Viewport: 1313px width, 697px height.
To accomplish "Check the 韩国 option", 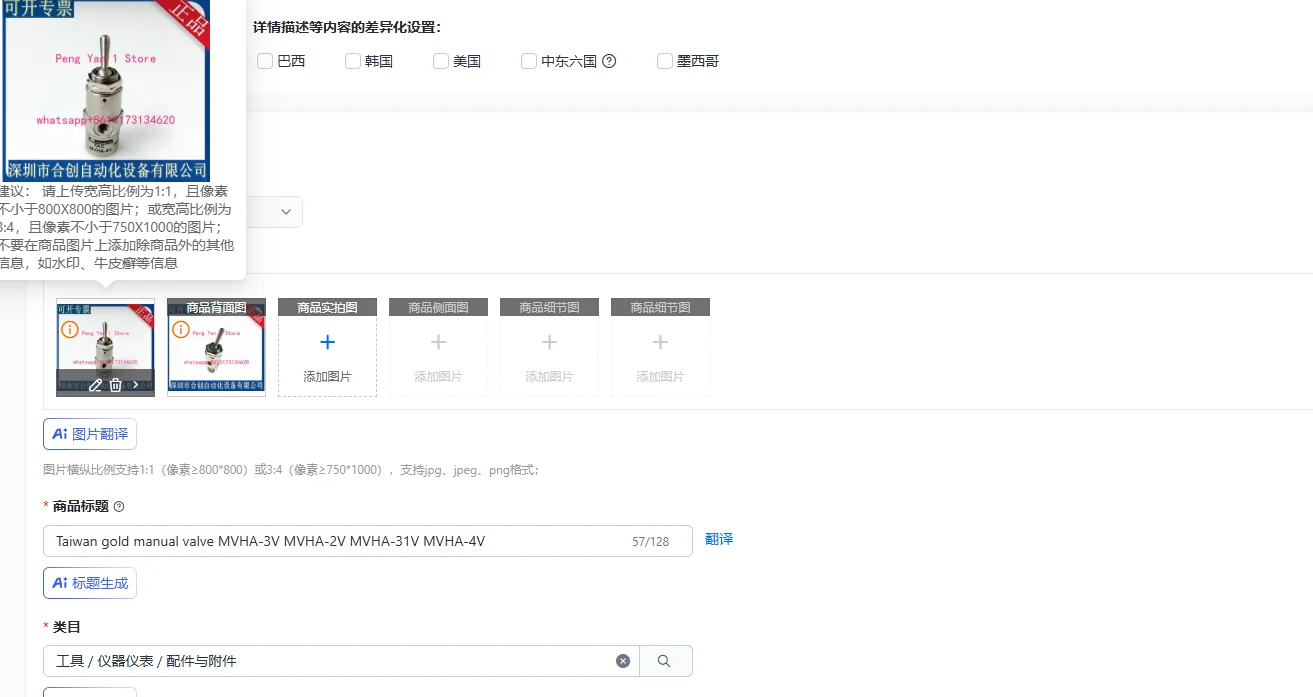I will click(x=352, y=60).
